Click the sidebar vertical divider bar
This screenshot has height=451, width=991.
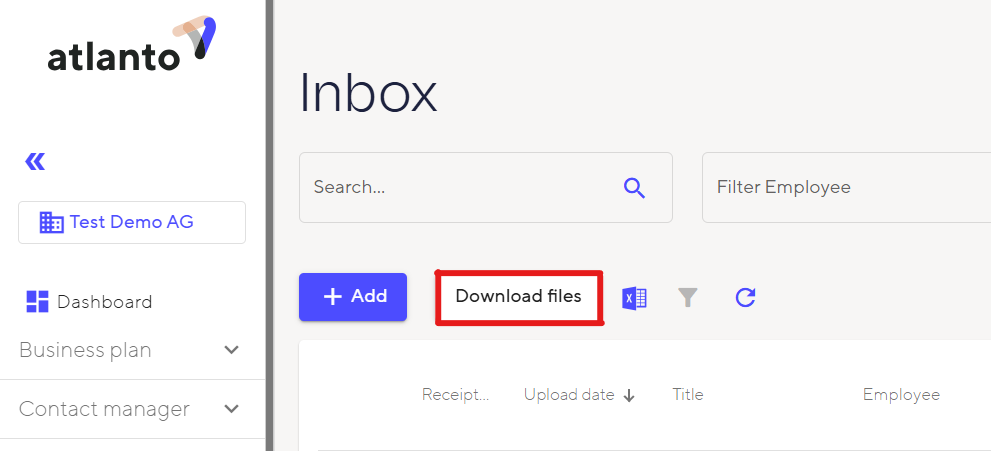point(269,225)
